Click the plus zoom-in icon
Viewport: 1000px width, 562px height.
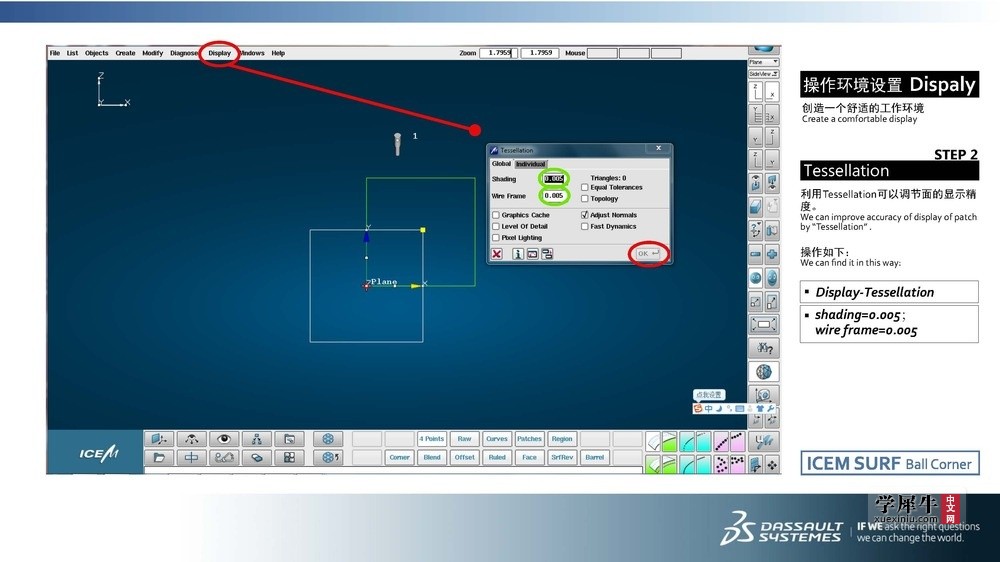point(772,254)
